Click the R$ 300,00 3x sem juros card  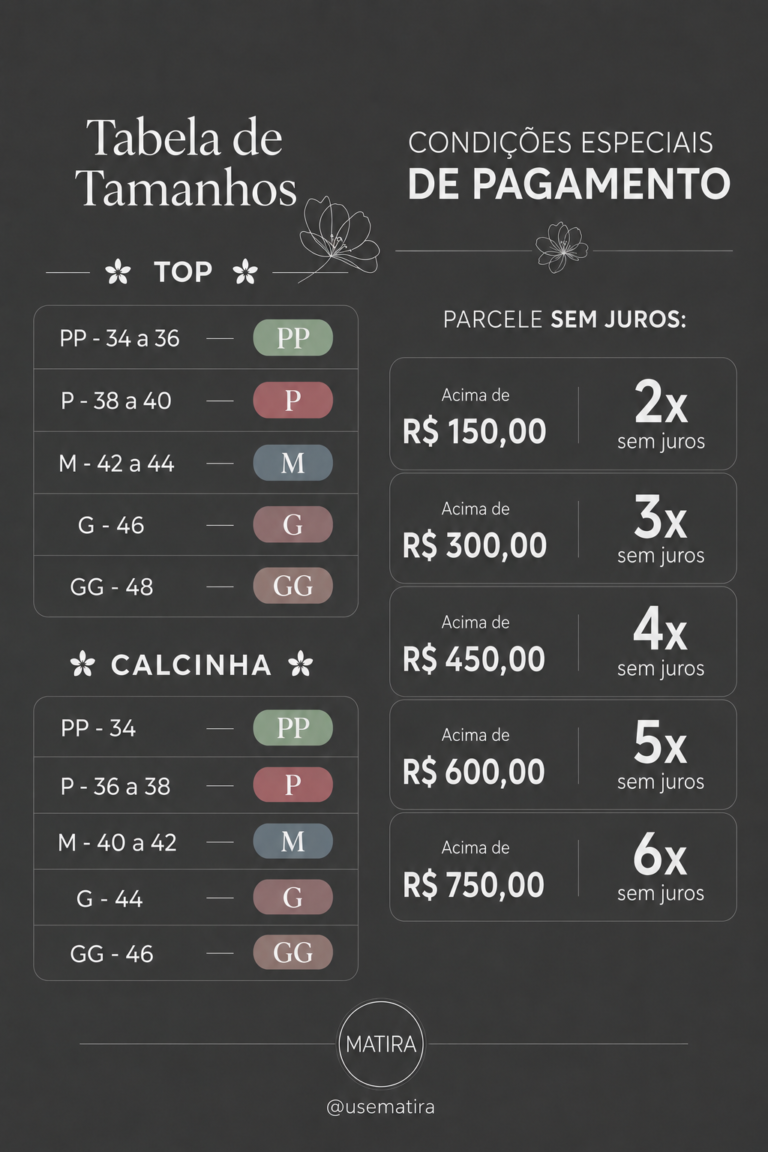[x=563, y=528]
